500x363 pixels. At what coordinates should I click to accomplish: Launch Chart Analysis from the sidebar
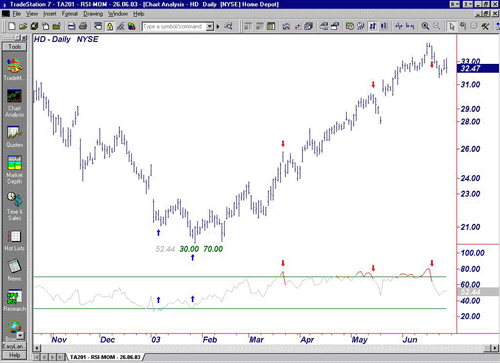coord(14,96)
